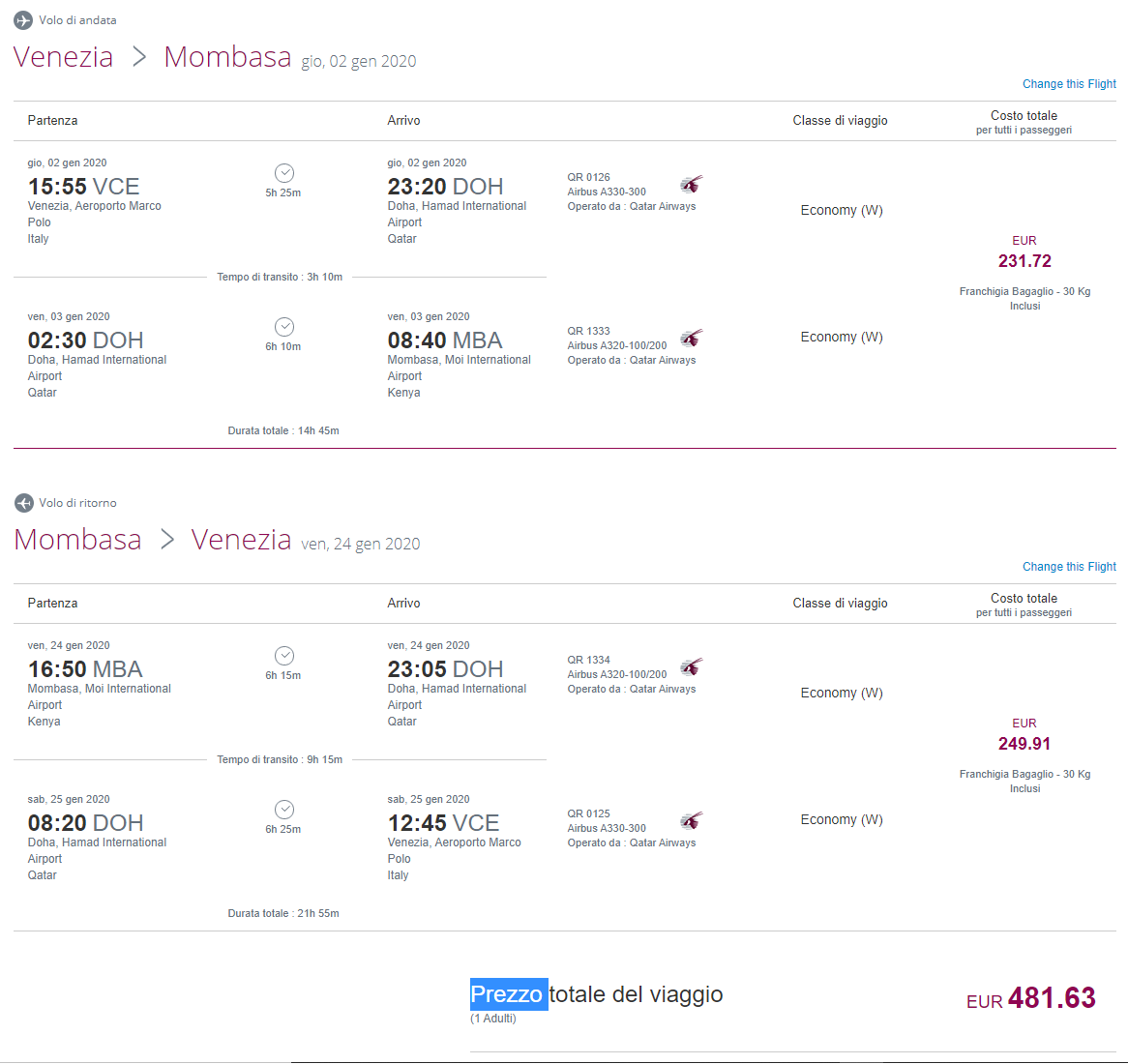This screenshot has width=1128, height=1064.
Task: Click Qatar Airways logo next to QR 1334
Action: point(692,667)
